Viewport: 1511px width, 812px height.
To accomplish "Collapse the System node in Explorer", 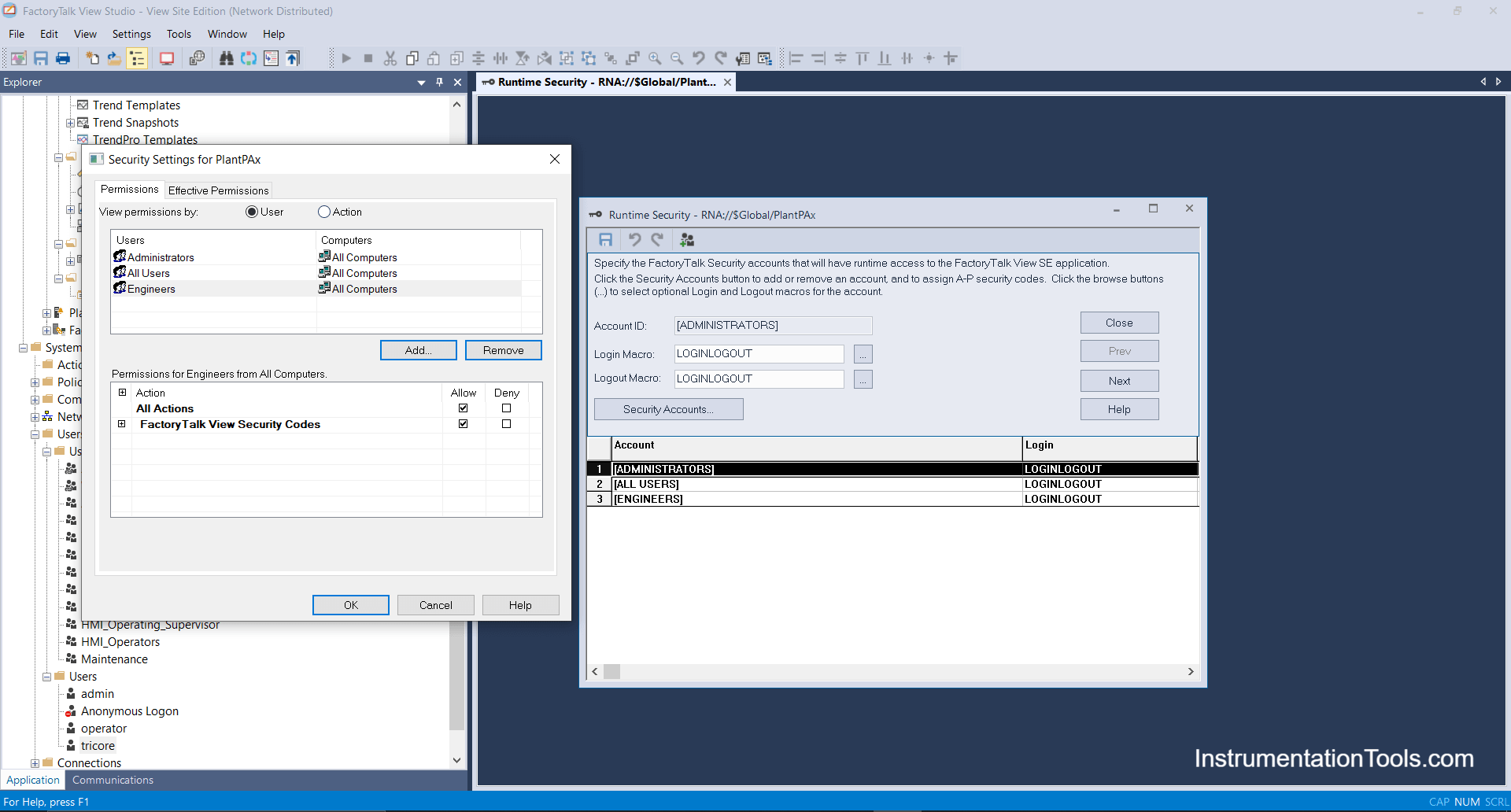I will coord(23,348).
